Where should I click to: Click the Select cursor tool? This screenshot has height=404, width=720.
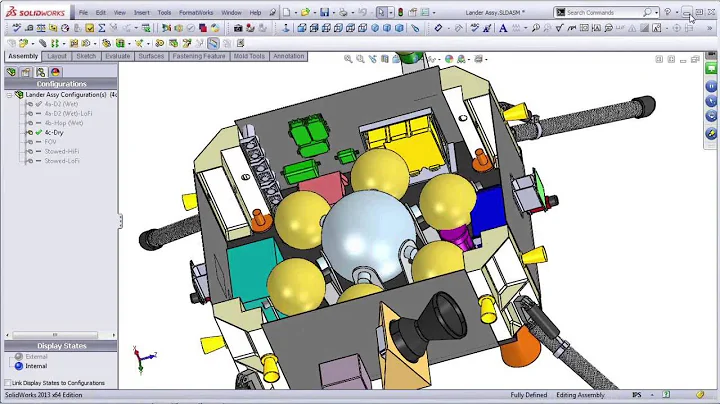click(x=381, y=12)
